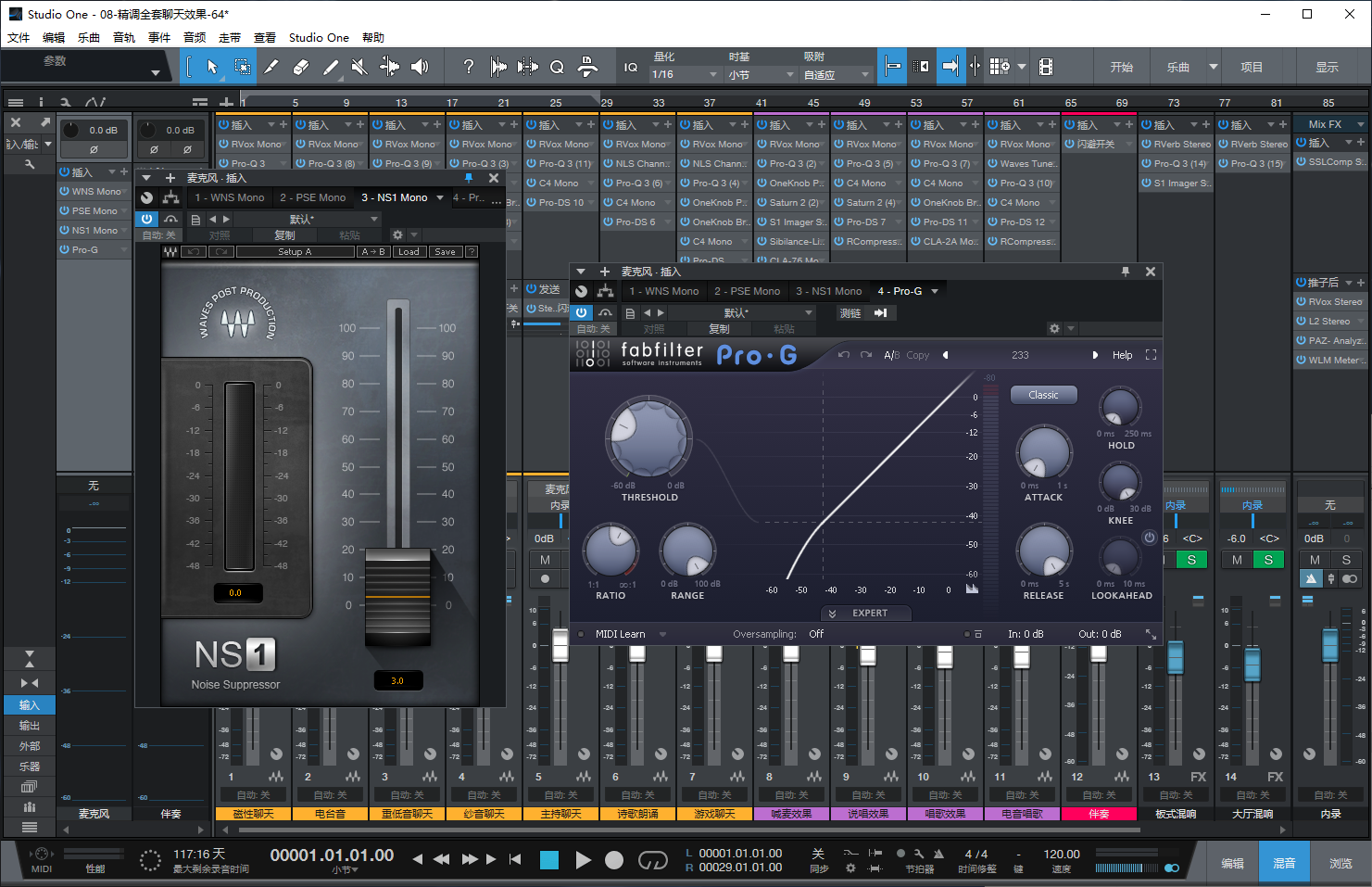The height and width of the screenshot is (887, 1372).
Task: Select the Eraser tool in toolbar
Action: [300, 67]
